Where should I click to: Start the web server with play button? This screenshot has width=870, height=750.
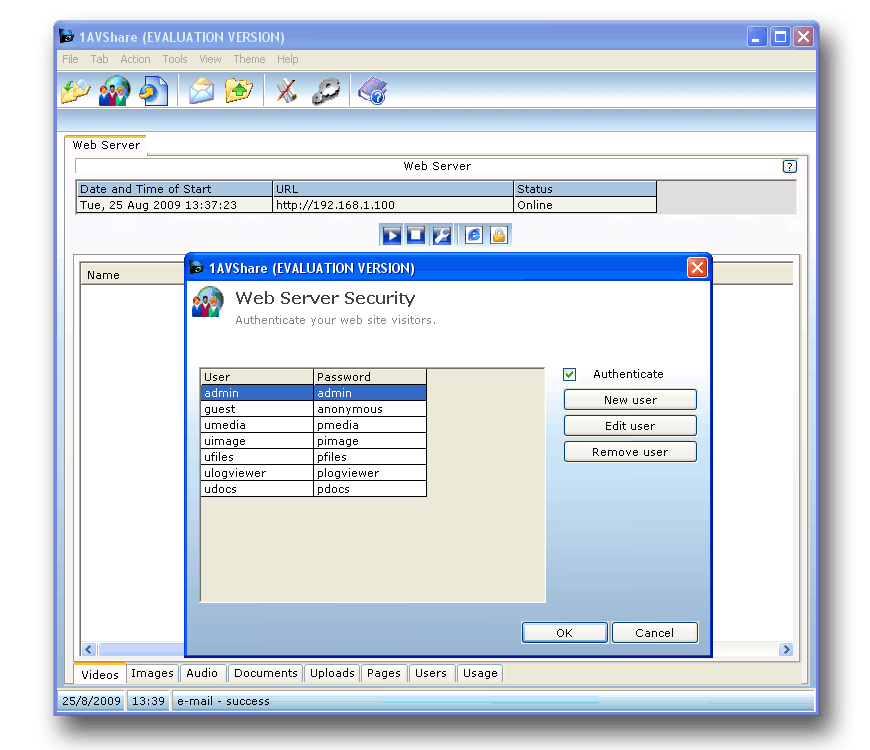(x=391, y=235)
